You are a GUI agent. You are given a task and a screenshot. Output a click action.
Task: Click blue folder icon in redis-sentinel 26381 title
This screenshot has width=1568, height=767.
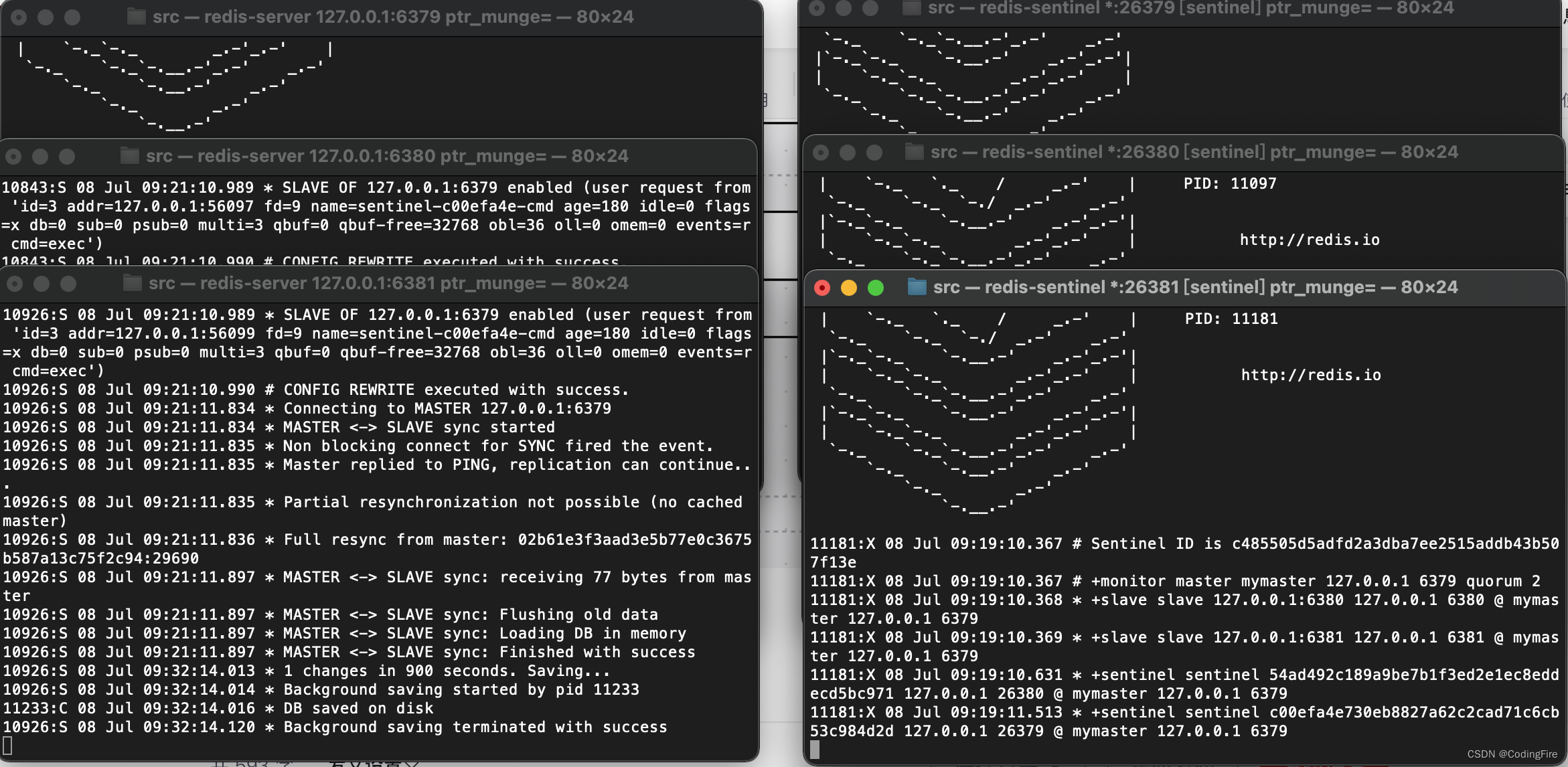point(917,287)
